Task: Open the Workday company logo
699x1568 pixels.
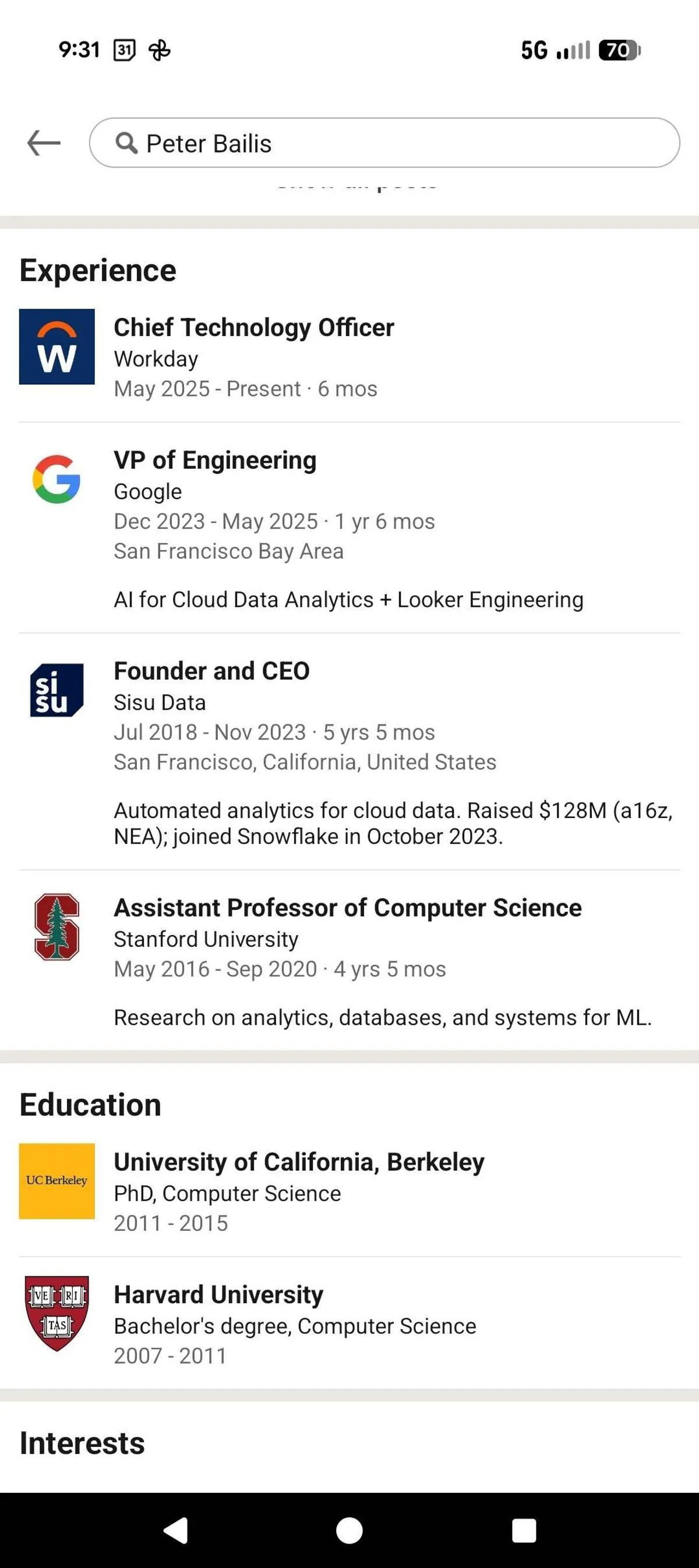Action: coord(57,347)
